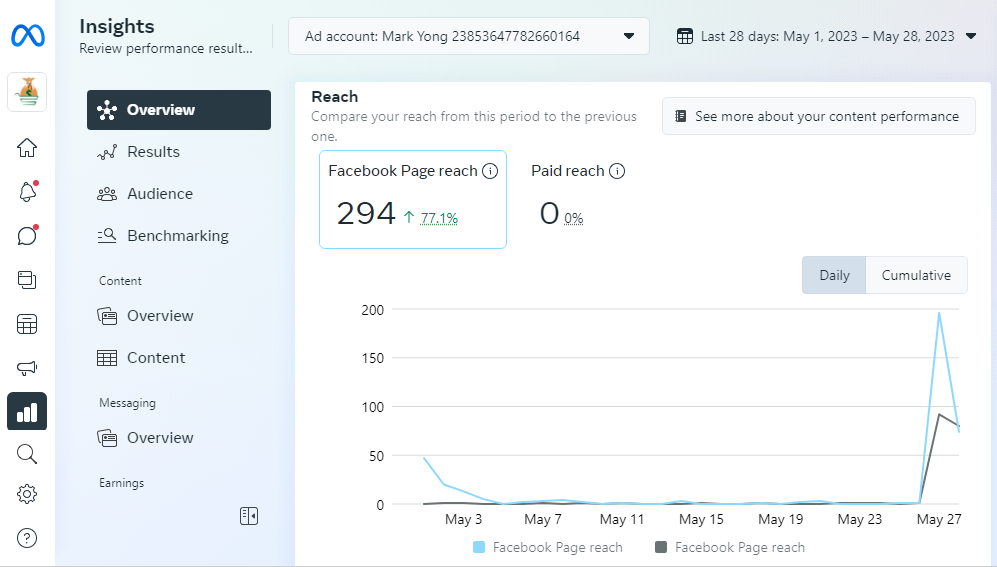The height and width of the screenshot is (567, 997).
Task: Collapse the navigation panel icon
Action: point(249,516)
